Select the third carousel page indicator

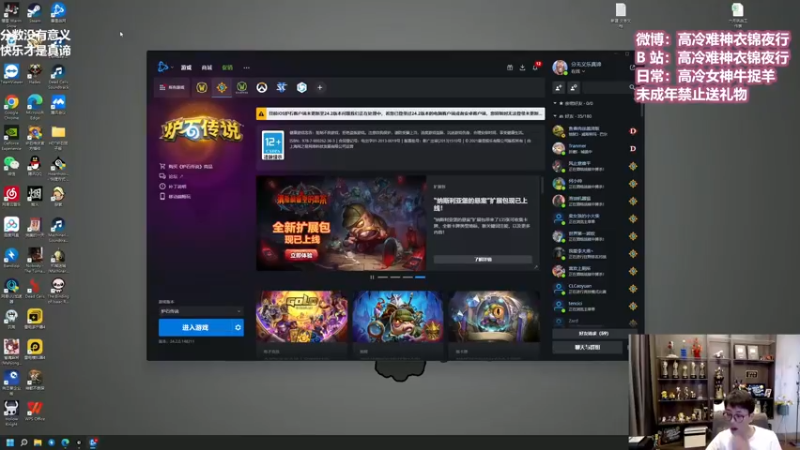pyautogui.click(x=408, y=277)
